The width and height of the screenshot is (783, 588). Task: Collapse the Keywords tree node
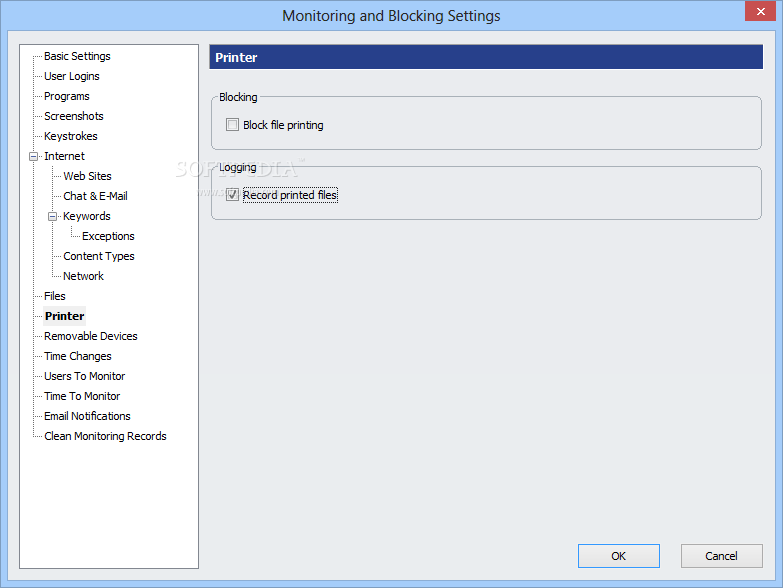click(x=52, y=216)
